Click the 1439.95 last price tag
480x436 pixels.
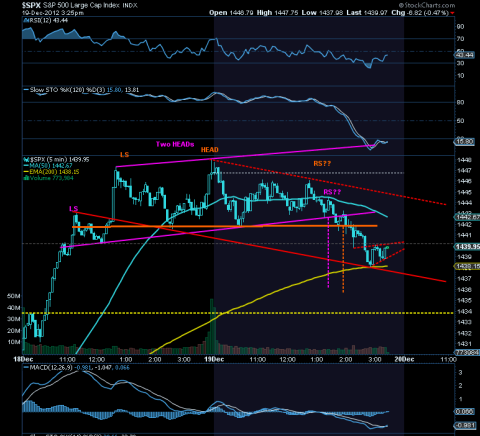(467, 247)
